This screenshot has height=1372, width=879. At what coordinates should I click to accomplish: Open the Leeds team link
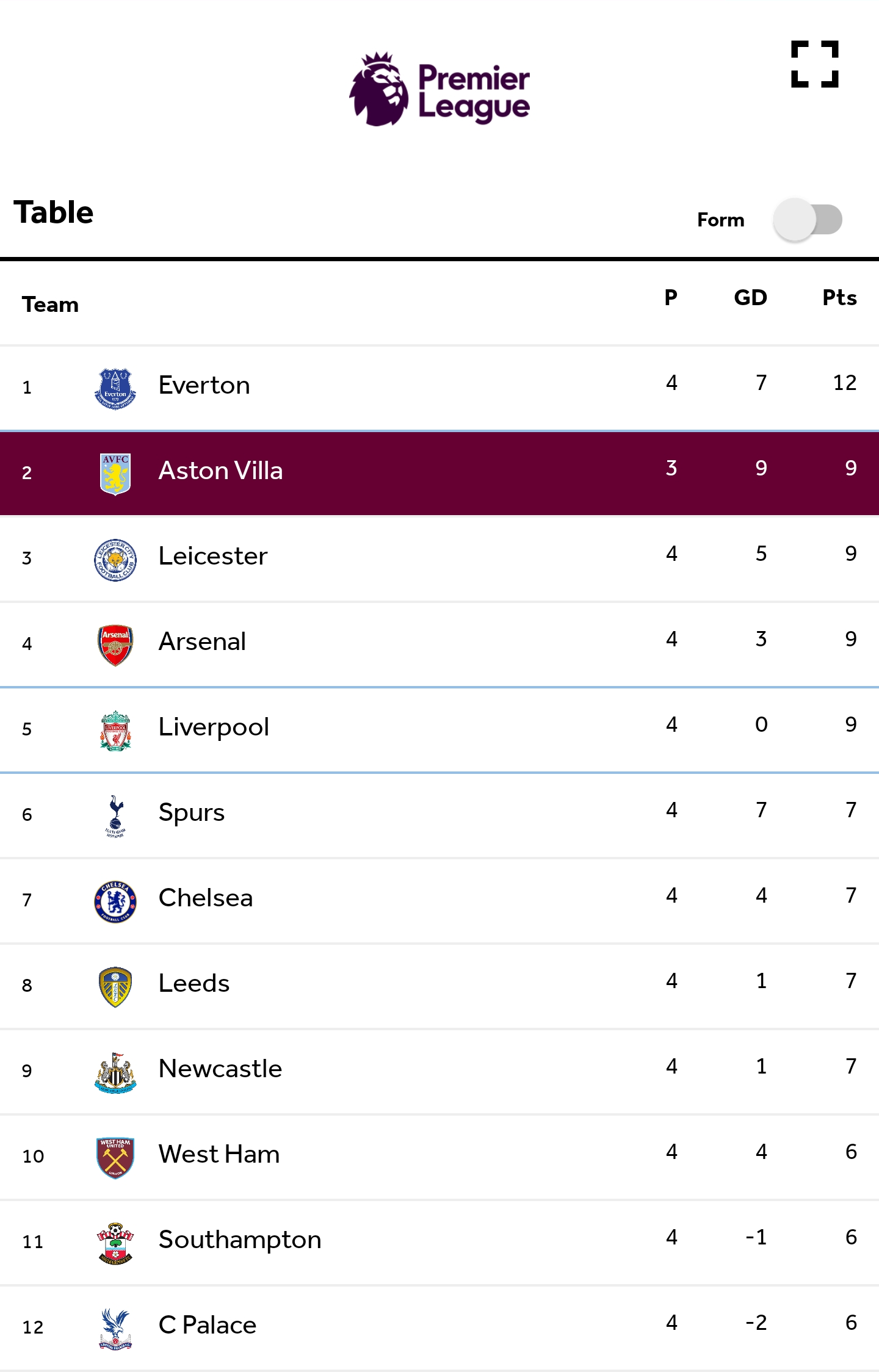pos(194,983)
